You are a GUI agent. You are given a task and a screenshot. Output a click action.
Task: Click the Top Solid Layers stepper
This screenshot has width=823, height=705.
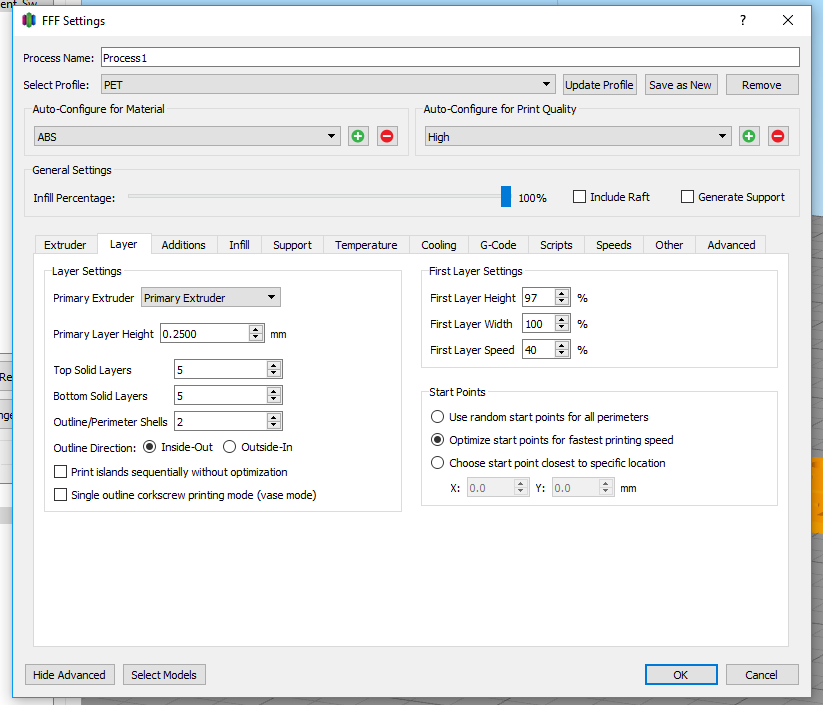click(x=273, y=370)
